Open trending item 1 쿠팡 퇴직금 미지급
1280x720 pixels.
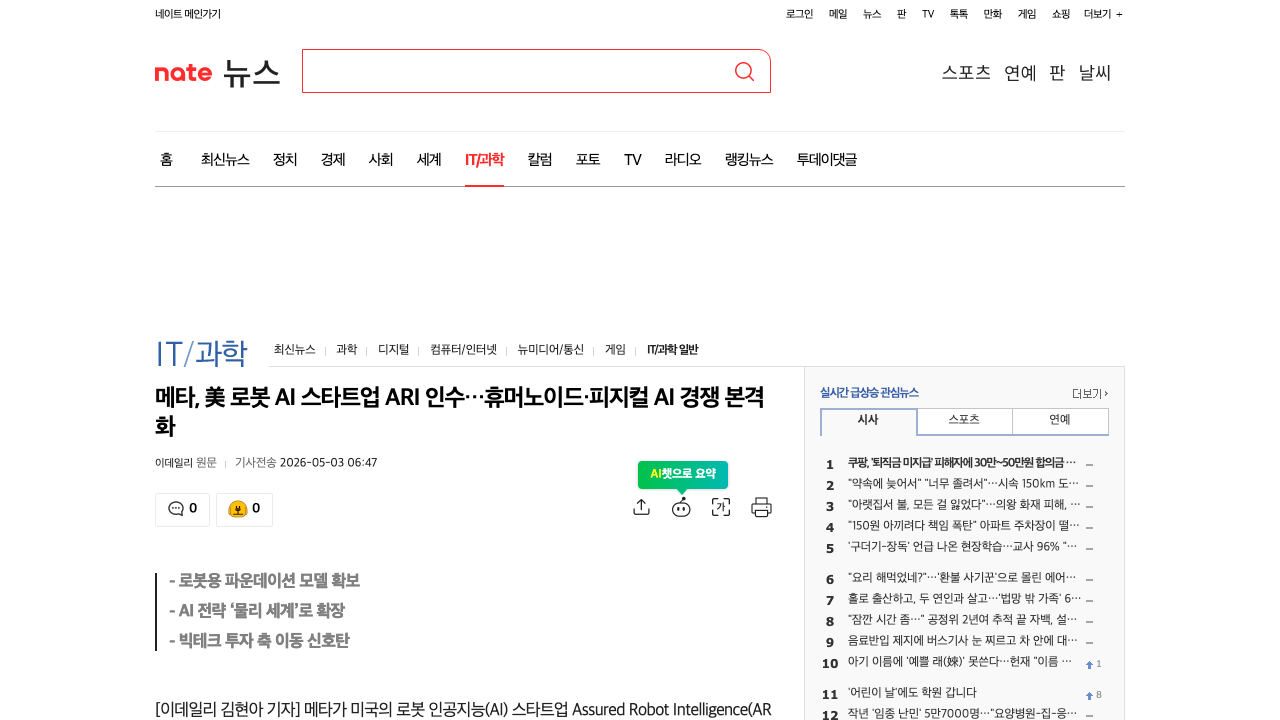(x=961, y=463)
